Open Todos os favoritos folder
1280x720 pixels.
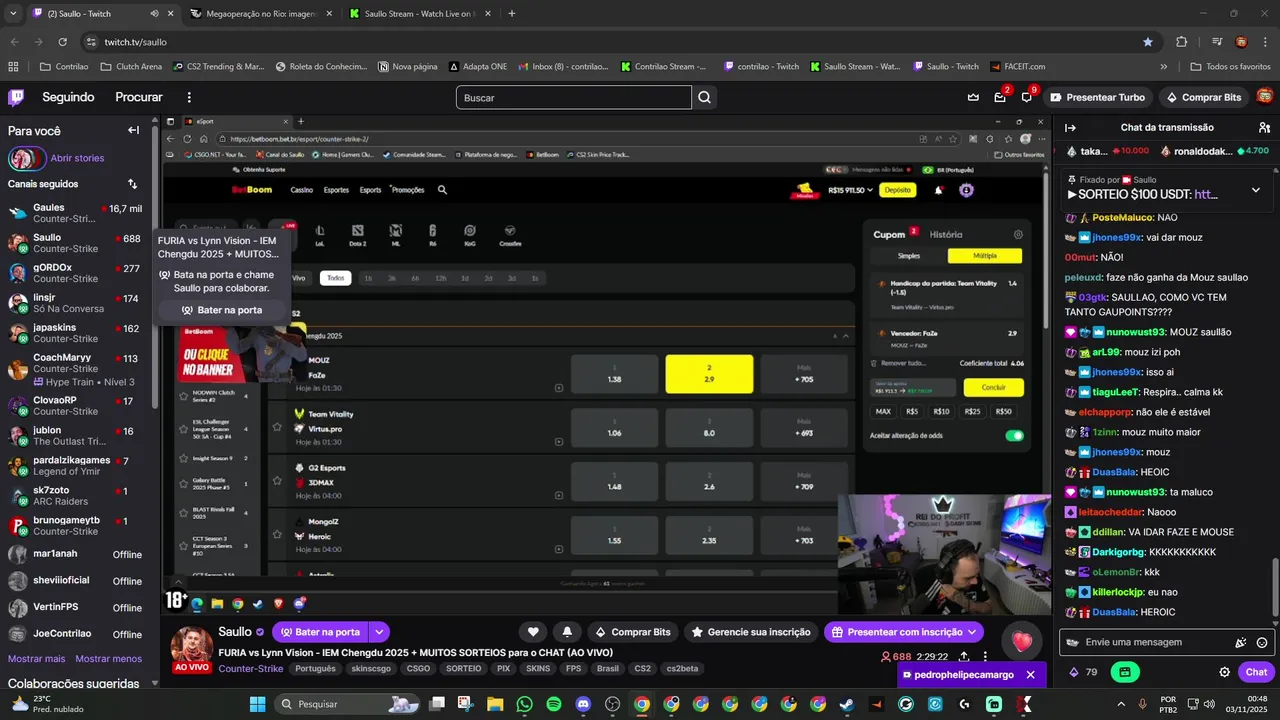tap(1231, 67)
